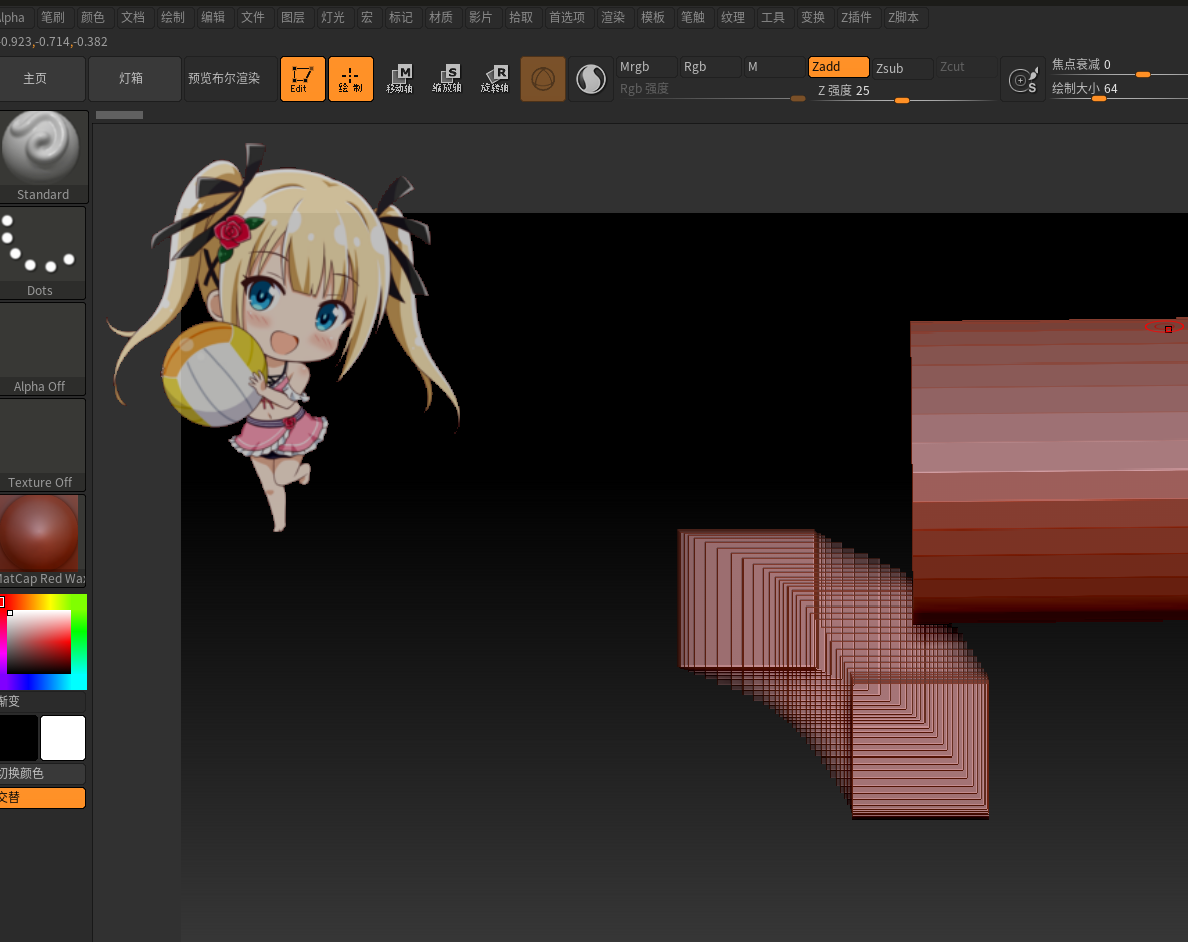Adjust the 绘制大小 64 slider
This screenshot has width=1188, height=942.
pos(1118,89)
